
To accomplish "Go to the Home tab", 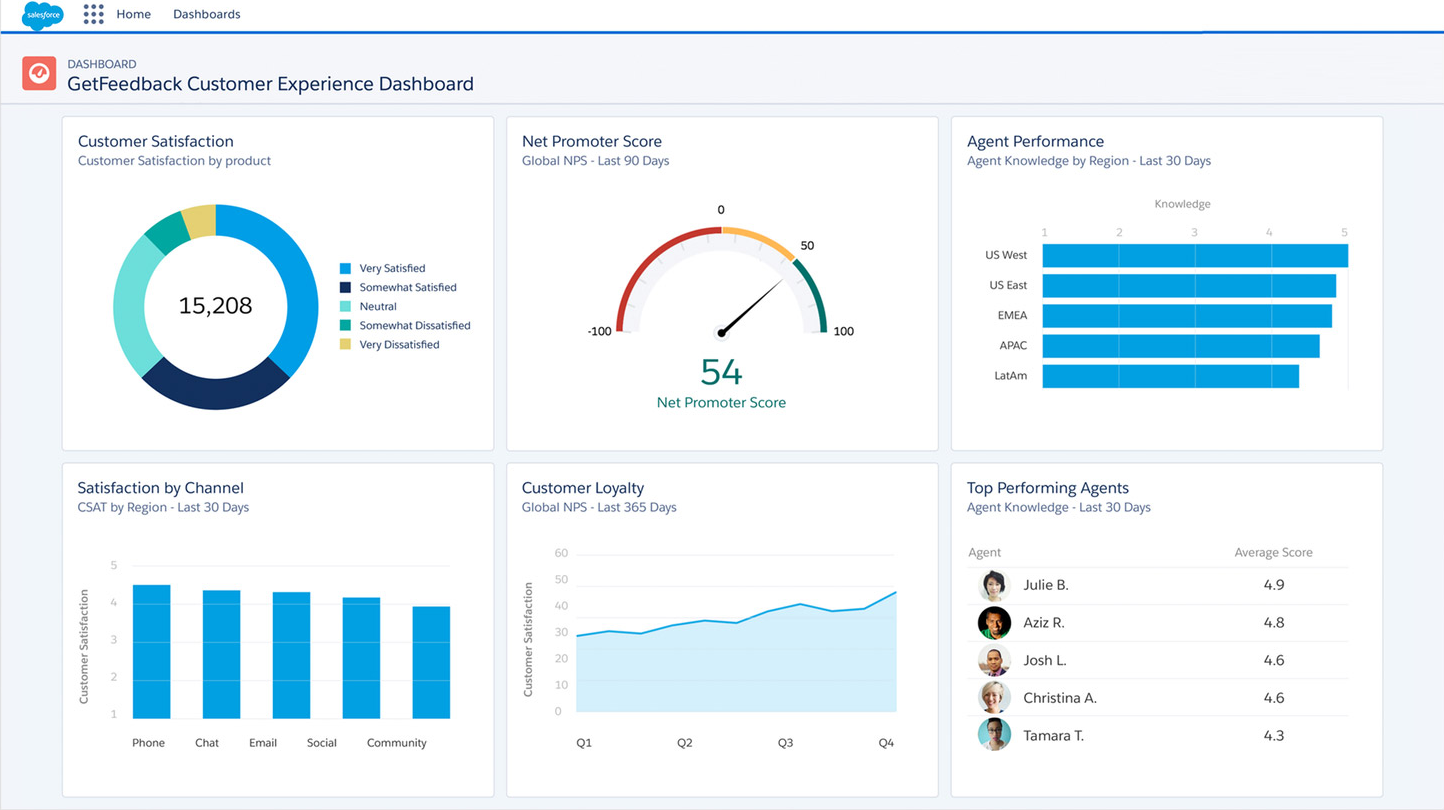I will click(134, 14).
